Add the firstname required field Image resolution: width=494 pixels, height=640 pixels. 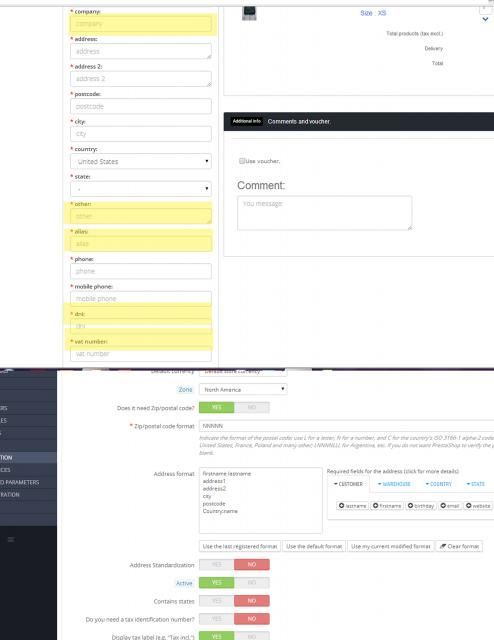coord(387,506)
